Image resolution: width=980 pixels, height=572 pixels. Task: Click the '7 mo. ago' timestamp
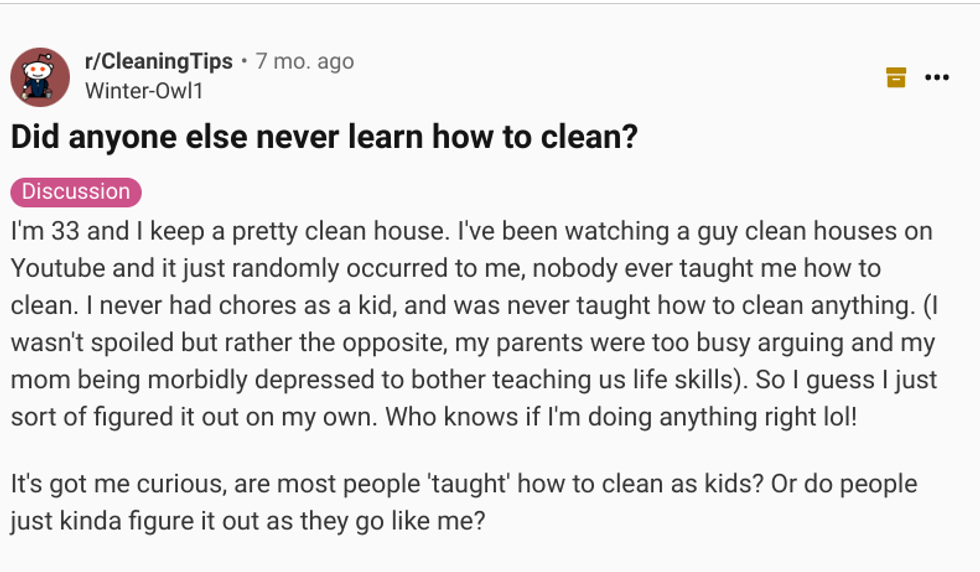pos(304,61)
